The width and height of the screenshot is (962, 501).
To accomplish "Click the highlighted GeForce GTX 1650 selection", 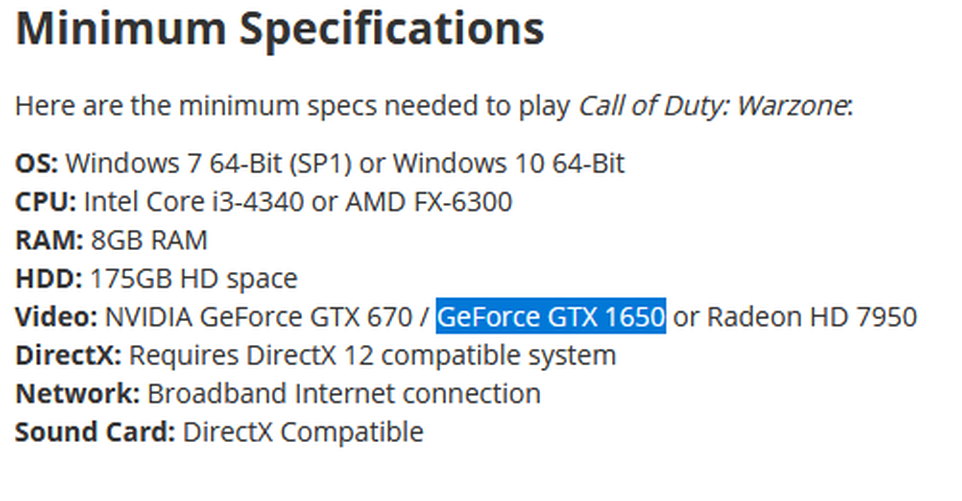I will tap(551, 317).
